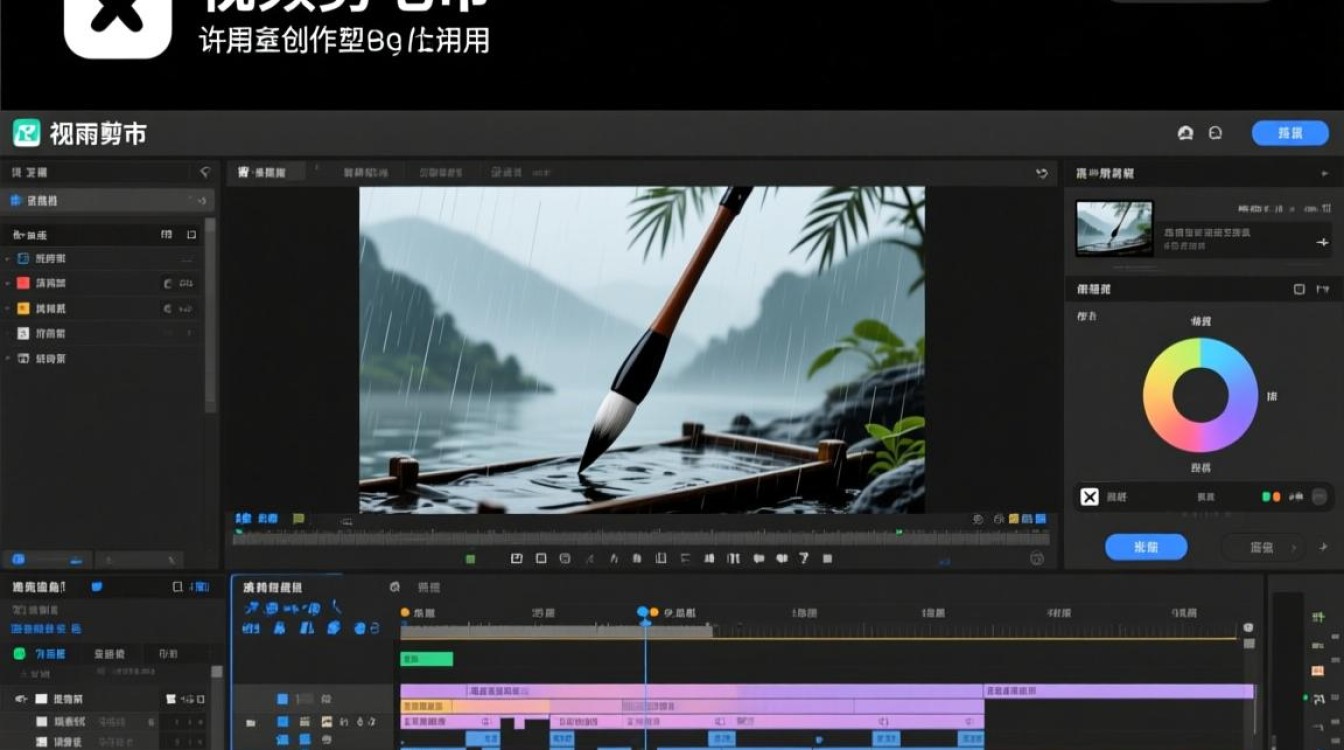The width and height of the screenshot is (1344, 750).
Task: Click the green dot in the row below color wheel
Action: (1266, 497)
